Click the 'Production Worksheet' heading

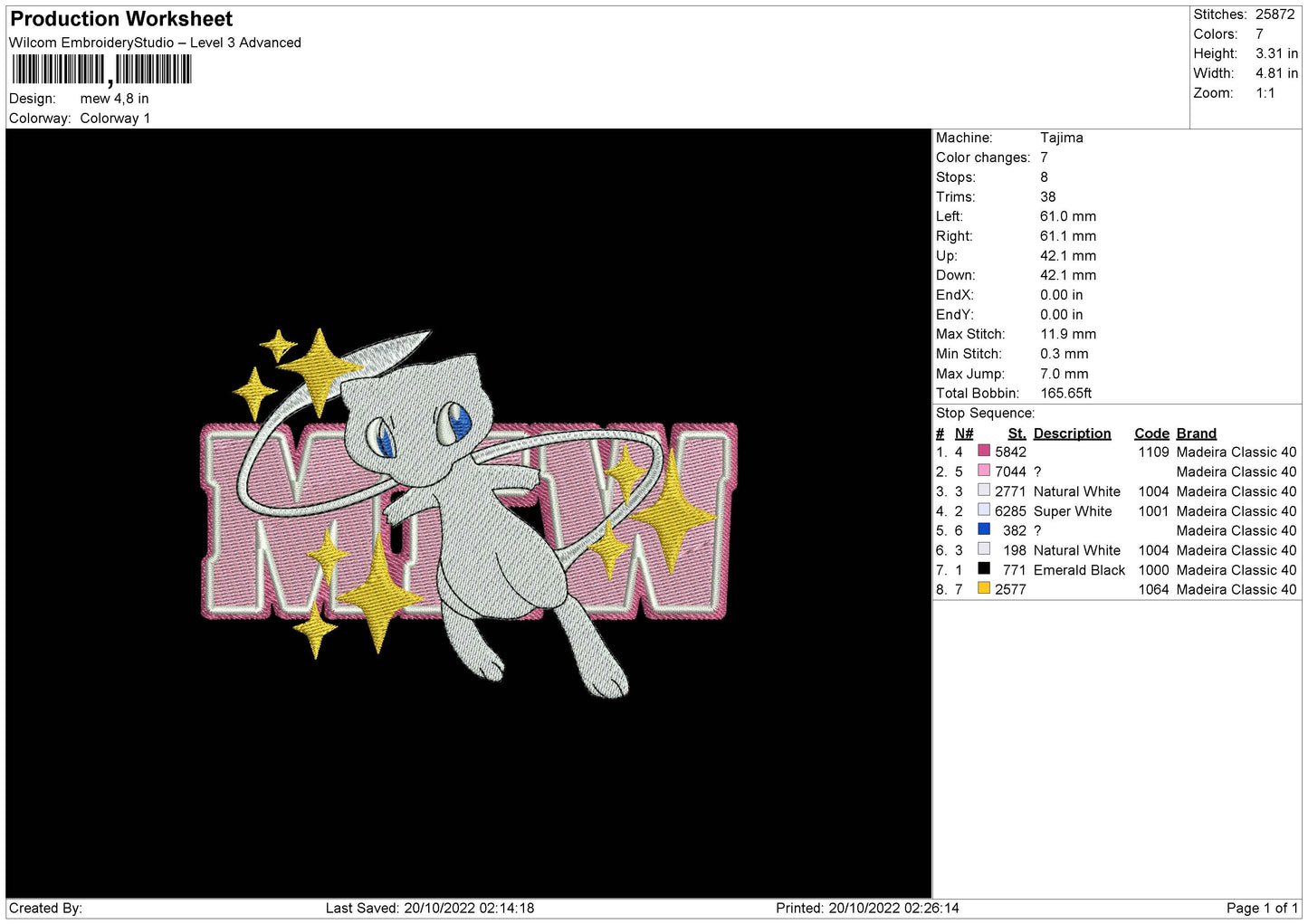pyautogui.click(x=121, y=19)
